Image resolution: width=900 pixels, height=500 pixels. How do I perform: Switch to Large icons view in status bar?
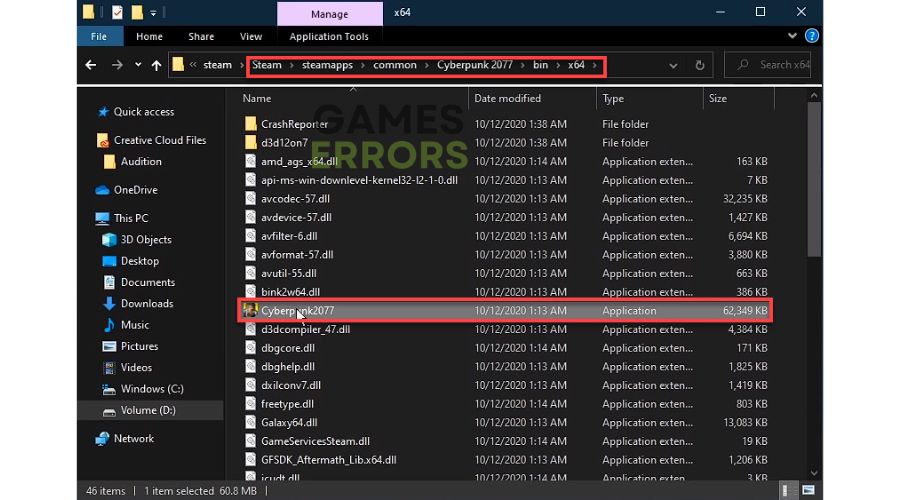pyautogui.click(x=808, y=491)
